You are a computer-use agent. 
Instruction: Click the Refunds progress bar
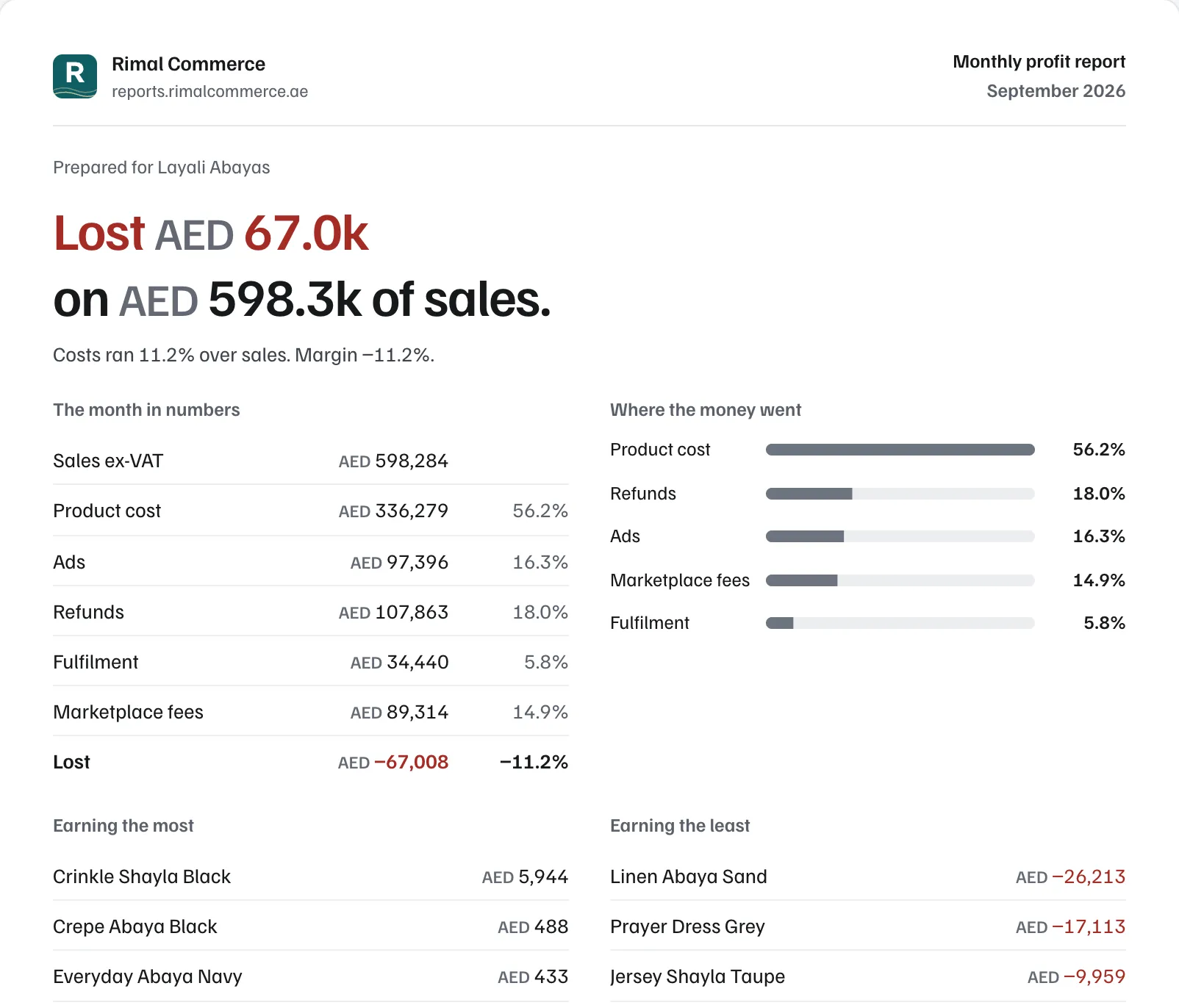900,494
